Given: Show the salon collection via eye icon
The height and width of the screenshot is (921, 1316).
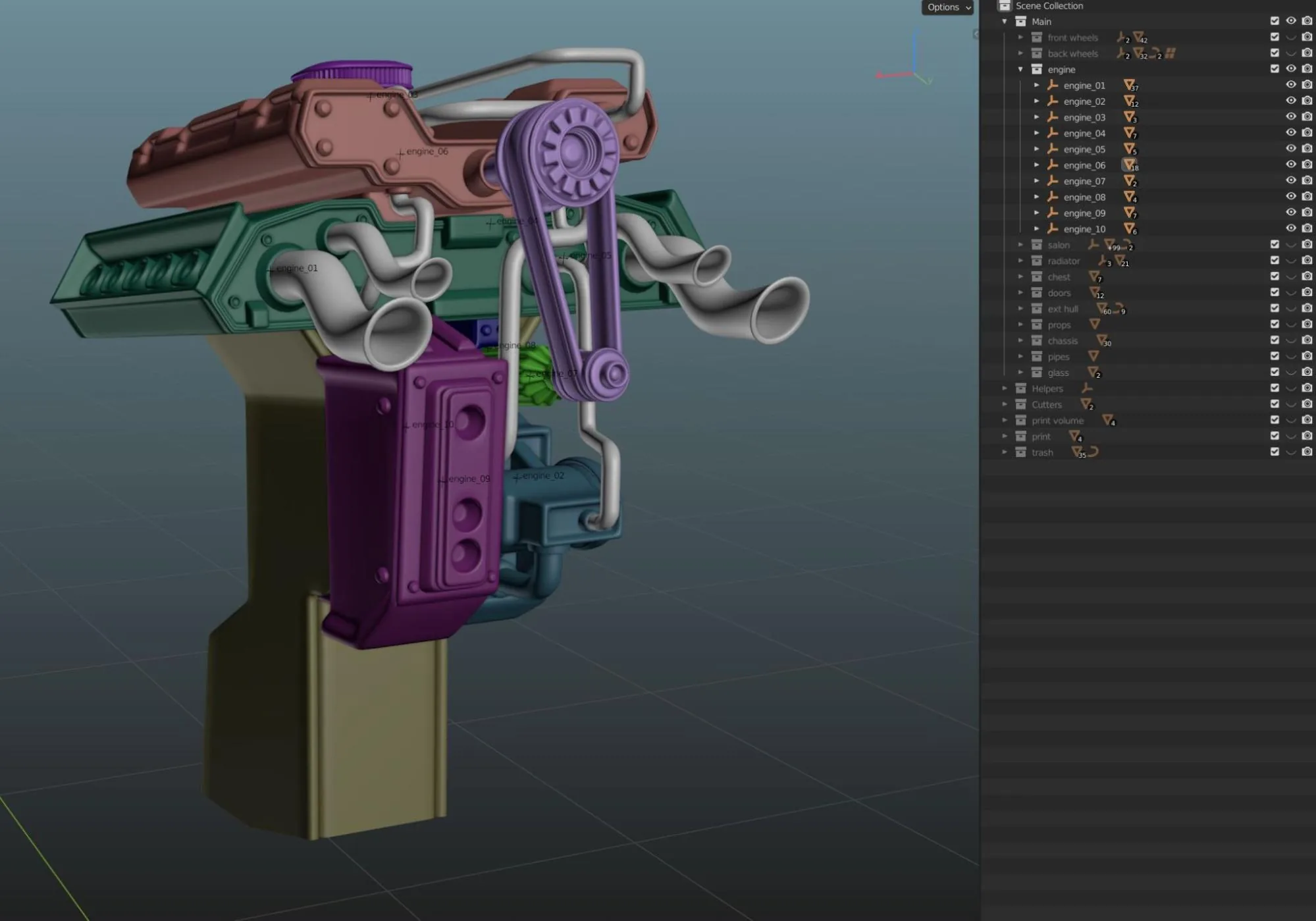Looking at the screenshot, I should point(1291,245).
